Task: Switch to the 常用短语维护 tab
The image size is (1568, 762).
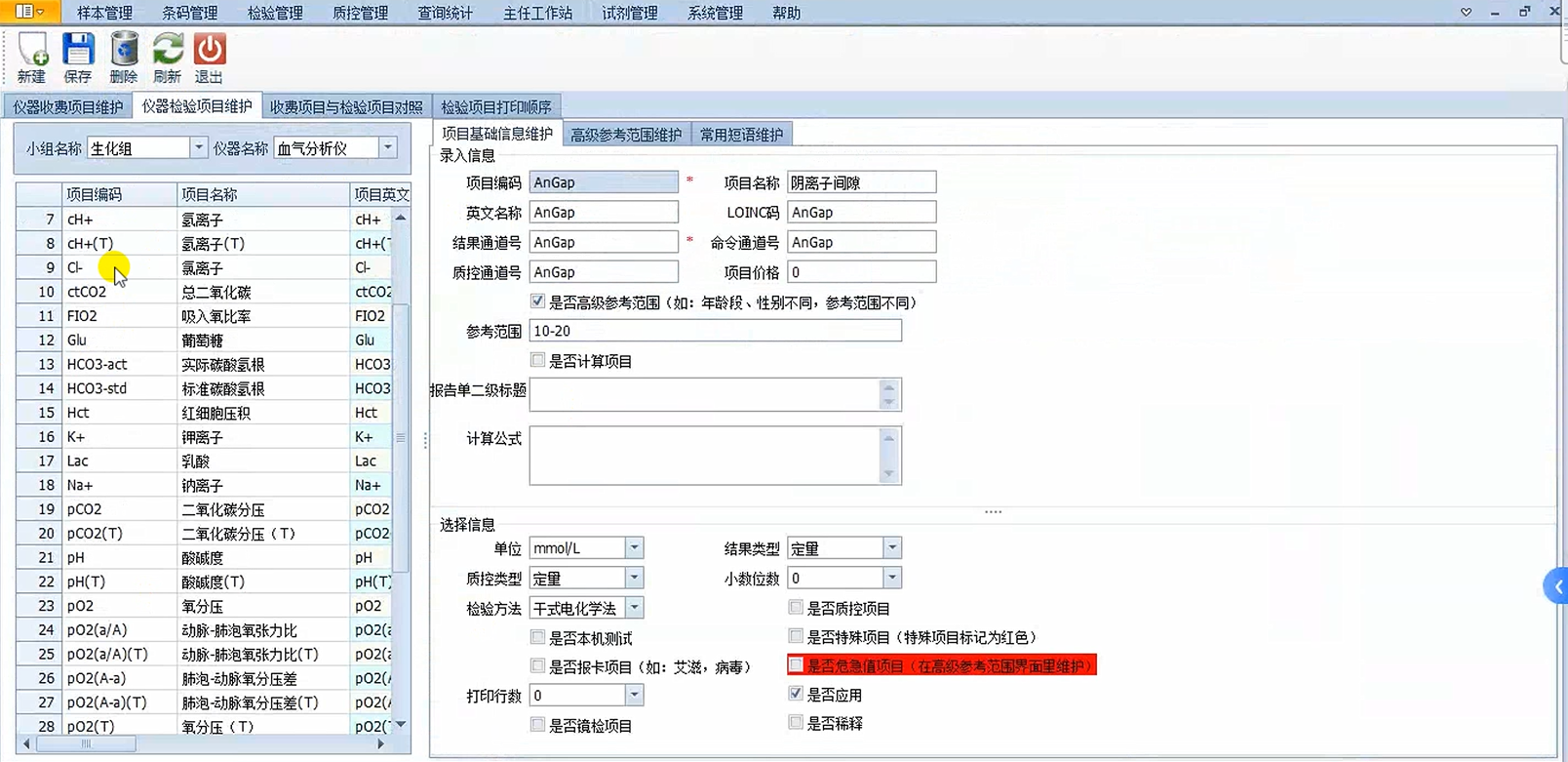Action: [x=741, y=134]
